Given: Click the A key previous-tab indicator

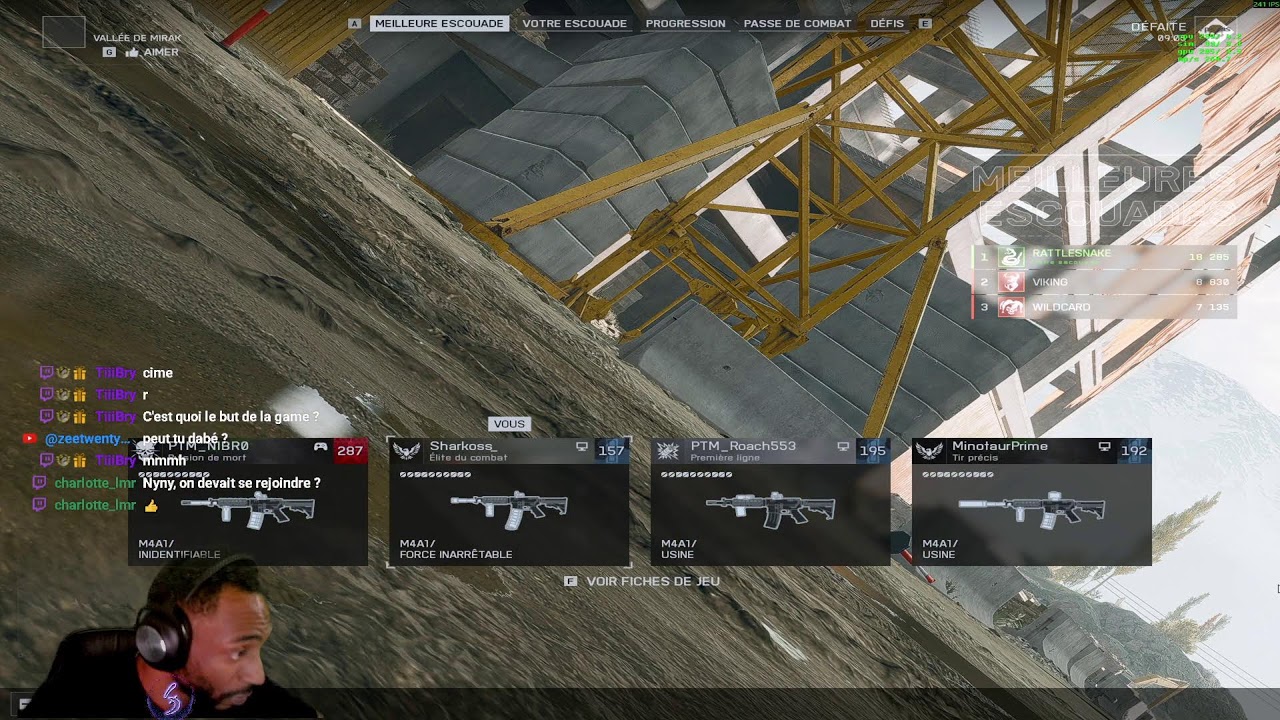Looking at the screenshot, I should [x=354, y=23].
